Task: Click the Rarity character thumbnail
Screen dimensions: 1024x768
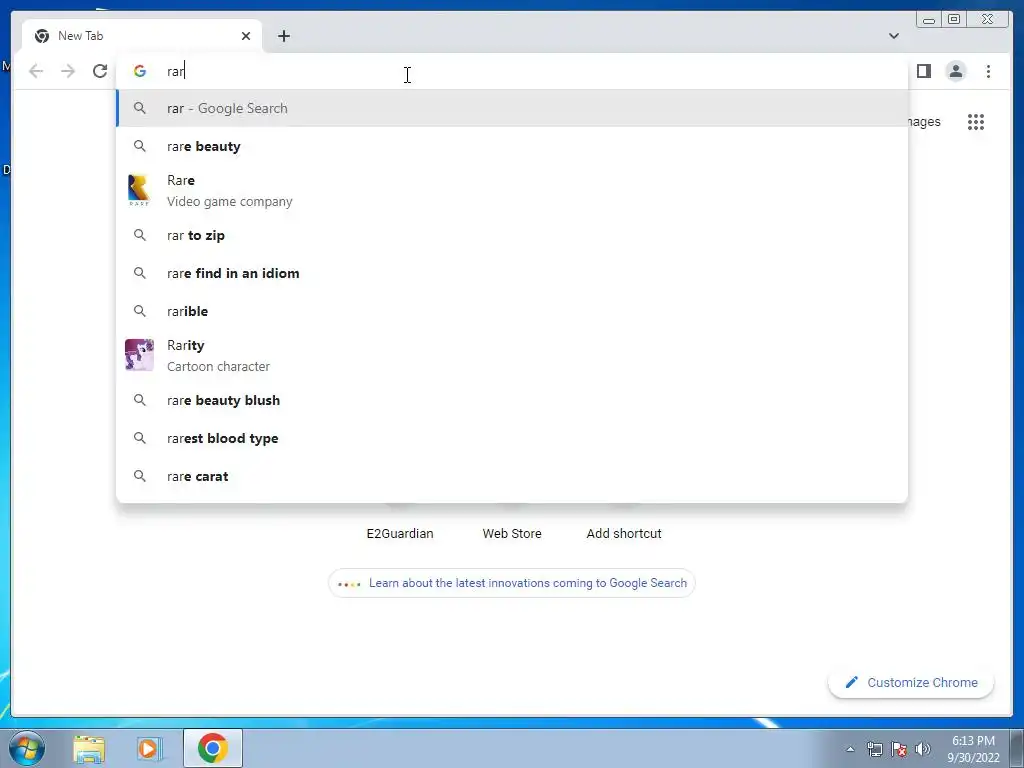Action: coord(139,355)
